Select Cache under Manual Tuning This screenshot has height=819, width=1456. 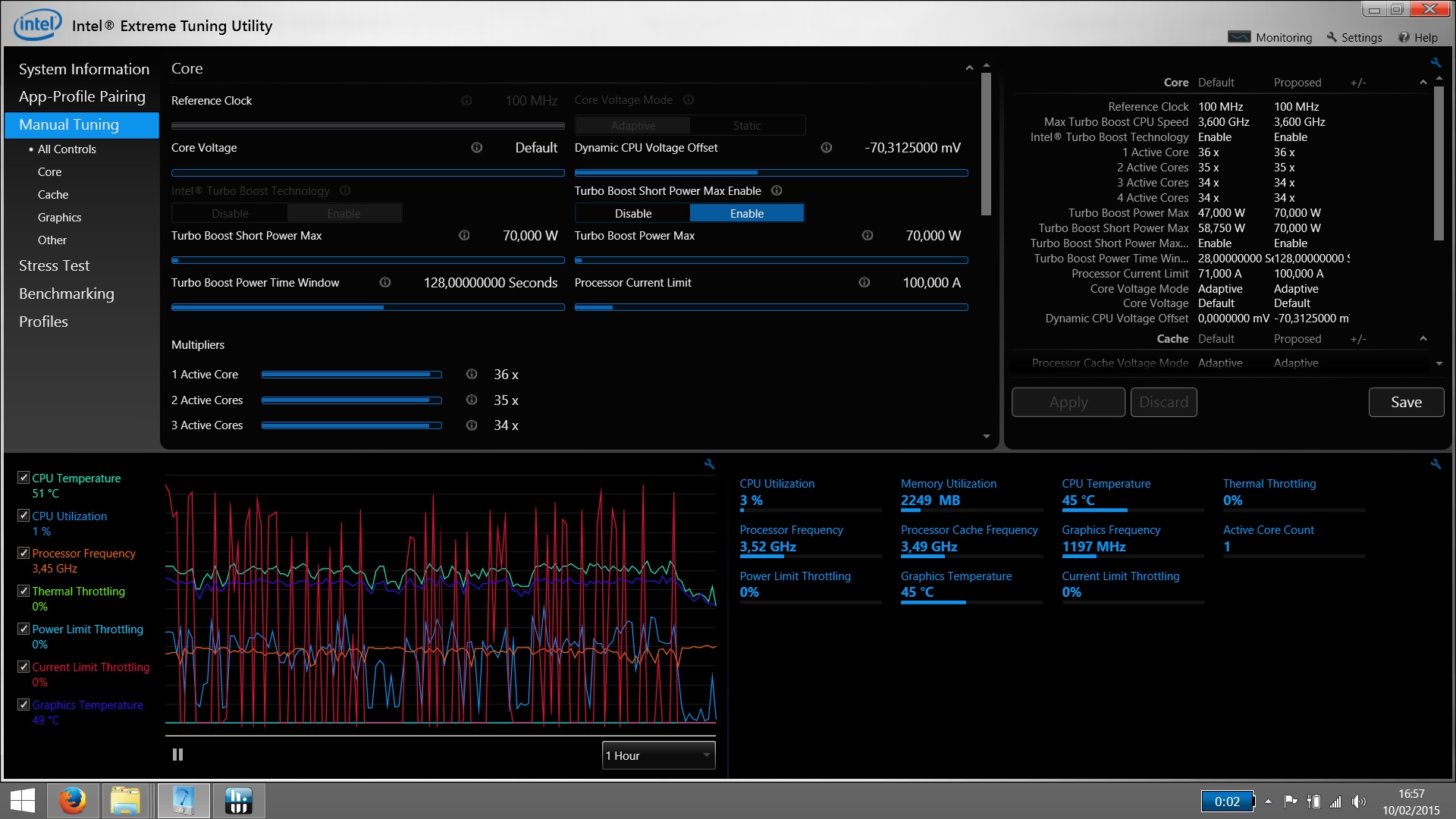pos(53,194)
